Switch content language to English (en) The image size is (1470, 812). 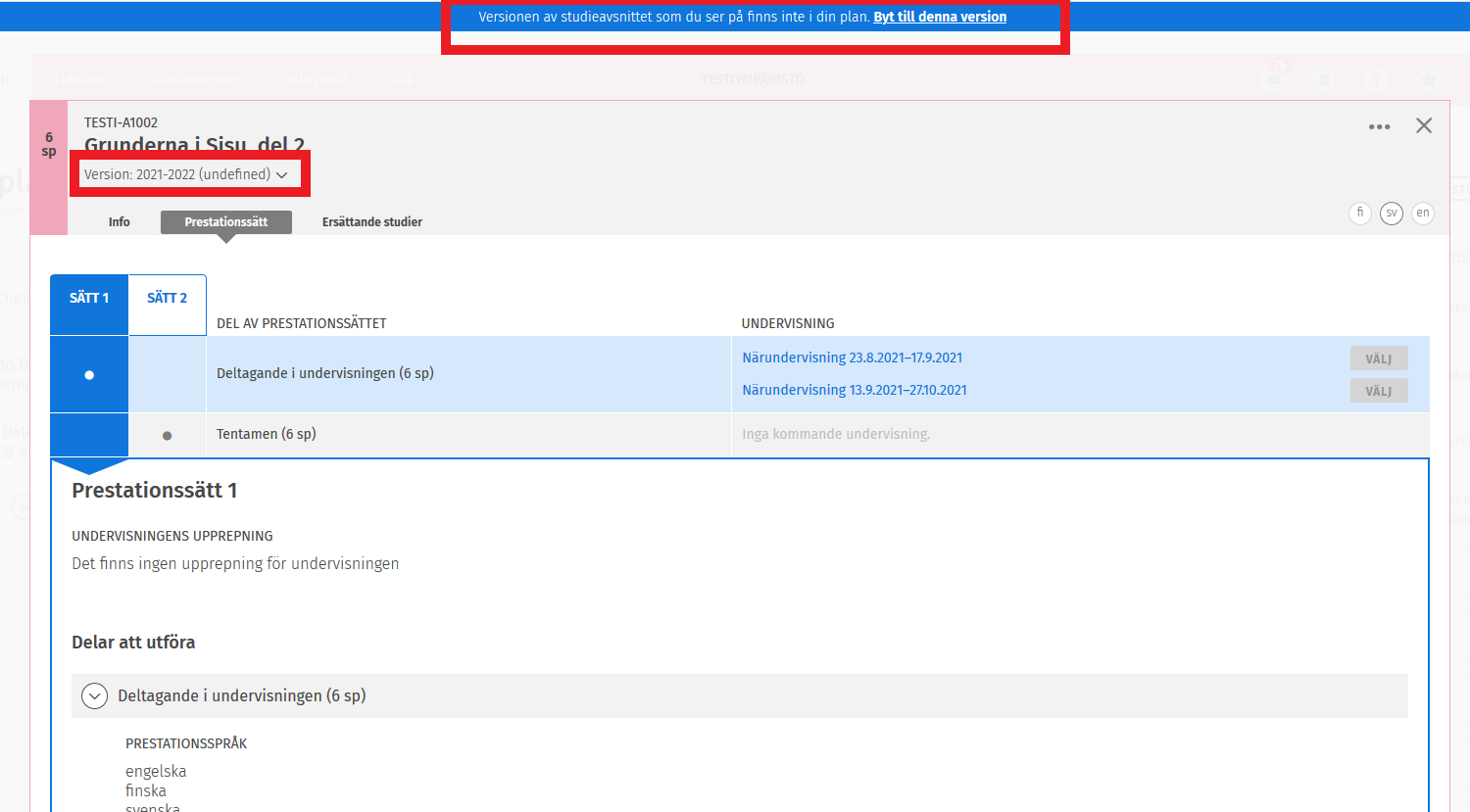(1422, 213)
